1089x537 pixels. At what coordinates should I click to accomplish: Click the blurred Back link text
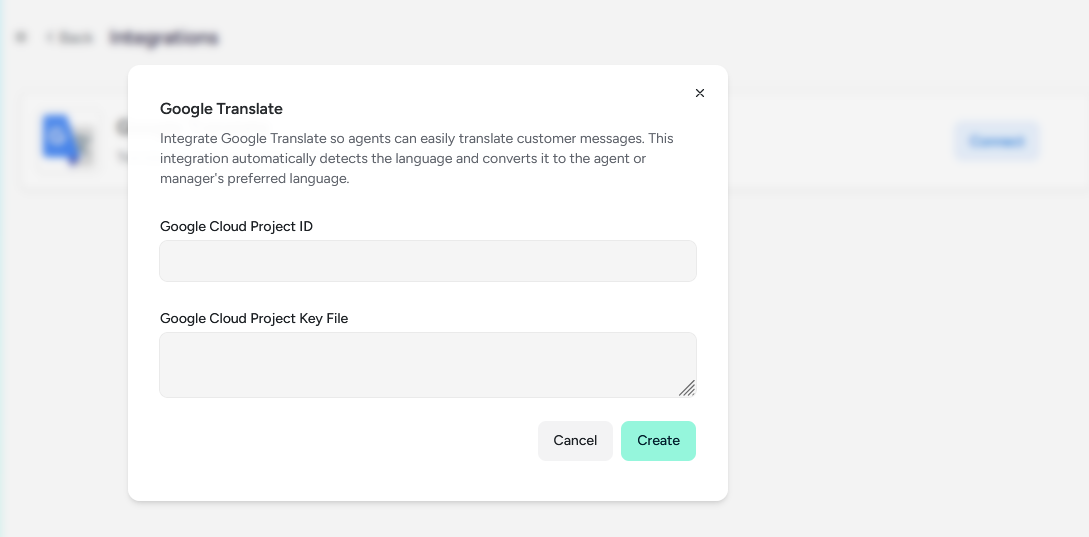pos(76,38)
